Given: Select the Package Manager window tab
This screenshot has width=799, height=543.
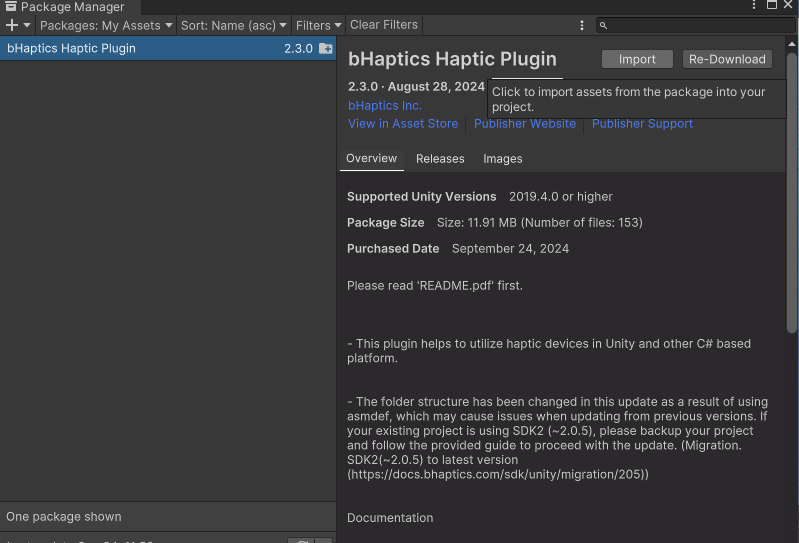Looking at the screenshot, I should coord(70,7).
